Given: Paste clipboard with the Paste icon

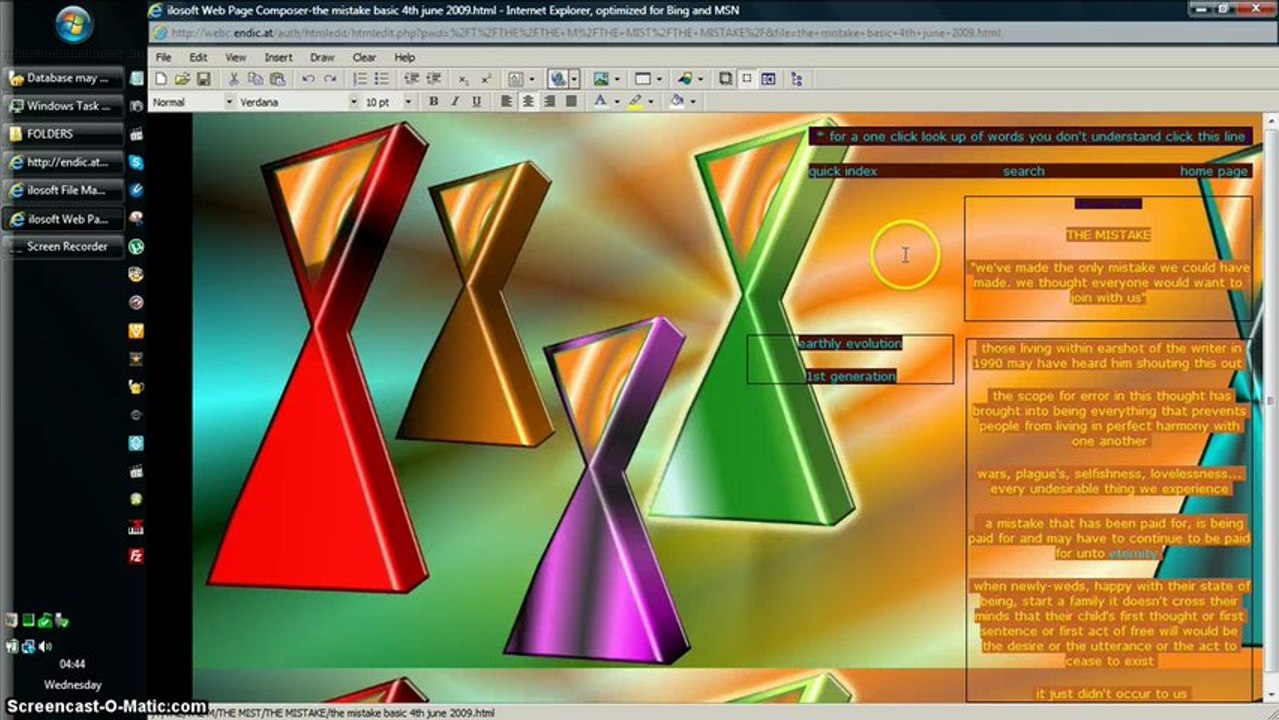Looking at the screenshot, I should 277,79.
